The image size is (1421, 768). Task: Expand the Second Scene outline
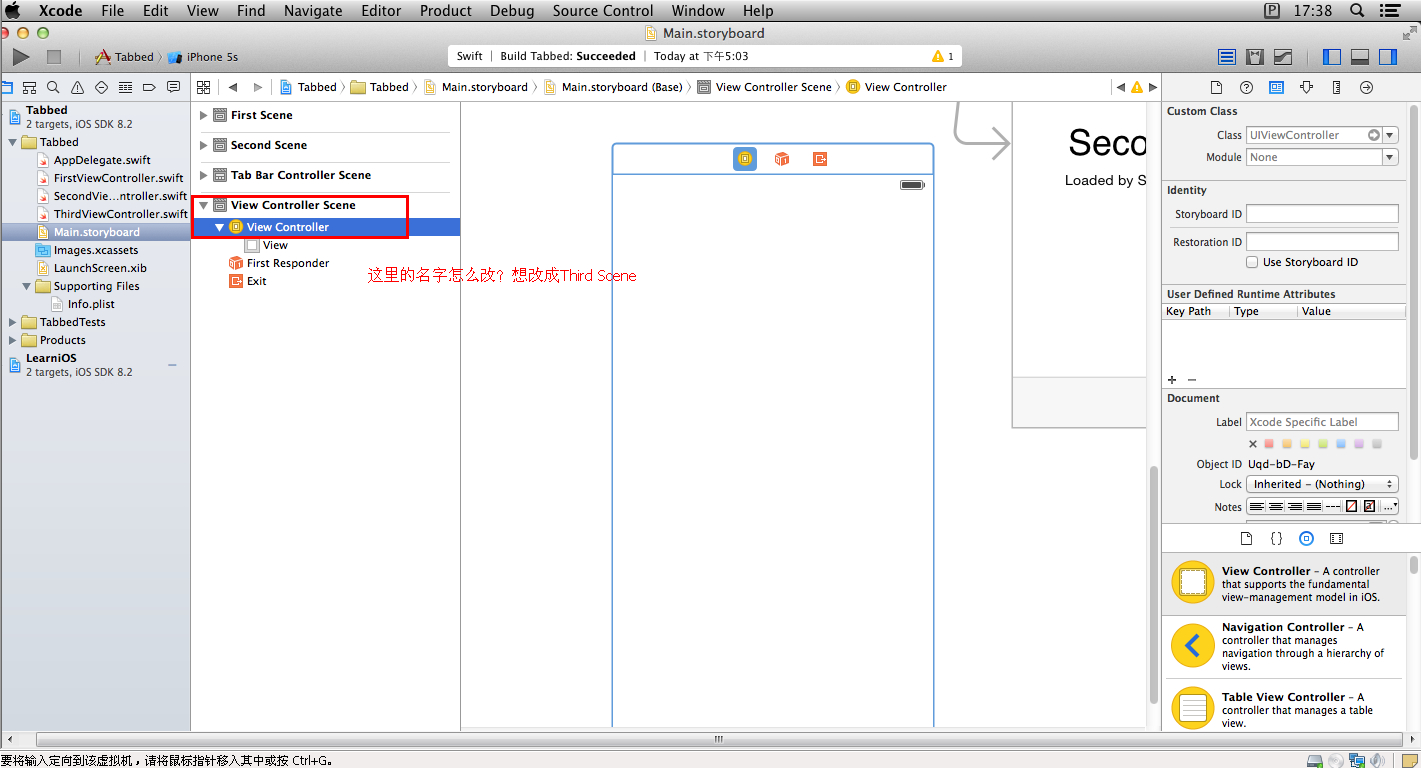(204, 145)
